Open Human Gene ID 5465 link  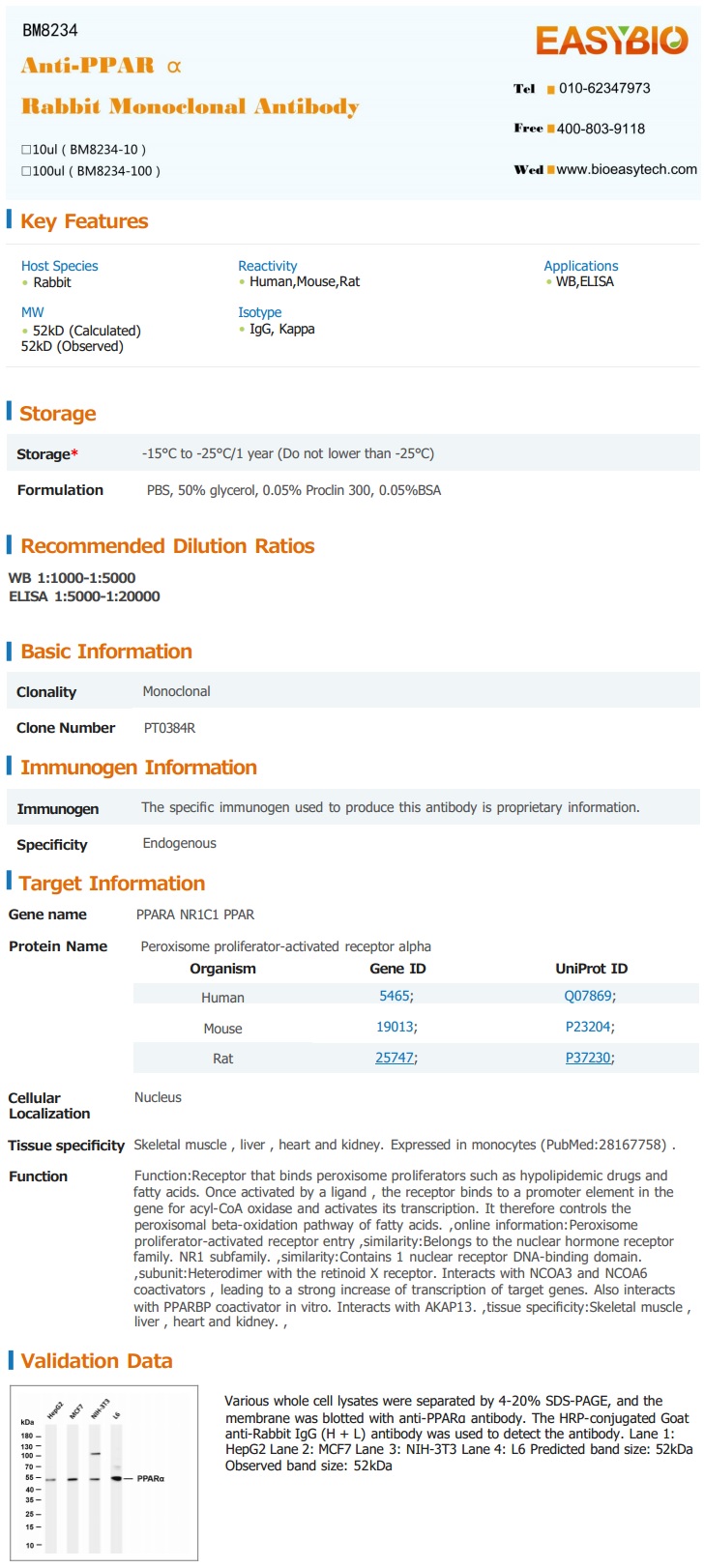click(x=394, y=996)
